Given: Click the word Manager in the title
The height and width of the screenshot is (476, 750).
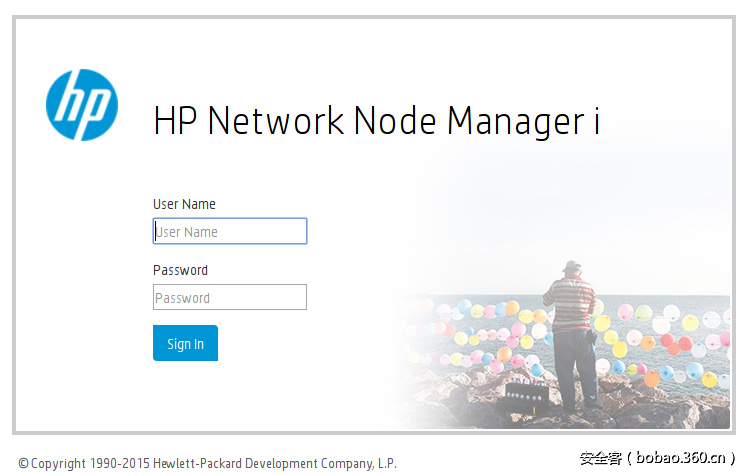Looking at the screenshot, I should 514,121.
